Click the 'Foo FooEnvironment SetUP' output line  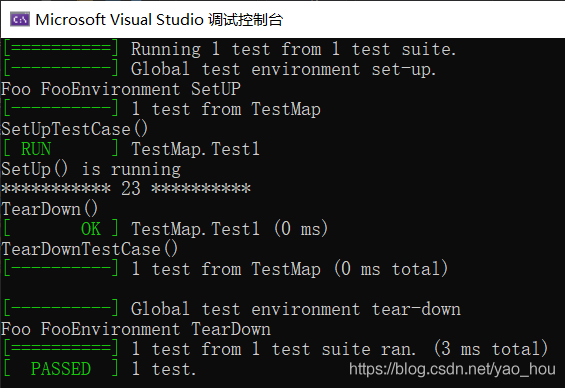[121, 89]
